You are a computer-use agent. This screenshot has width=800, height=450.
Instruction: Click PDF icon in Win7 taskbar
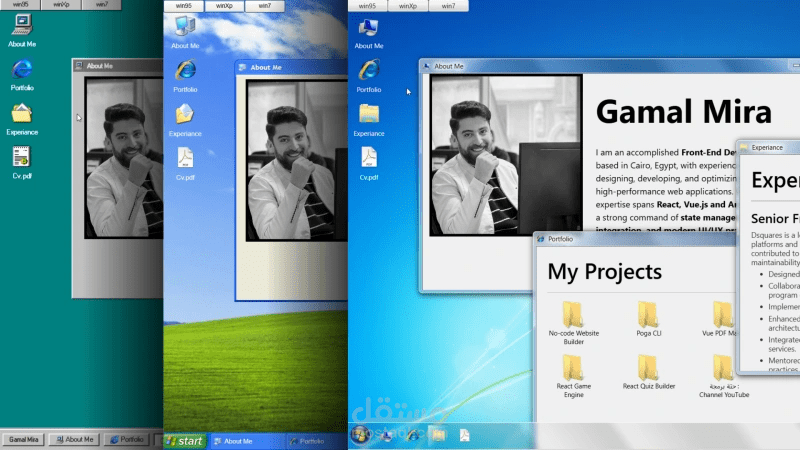464,435
